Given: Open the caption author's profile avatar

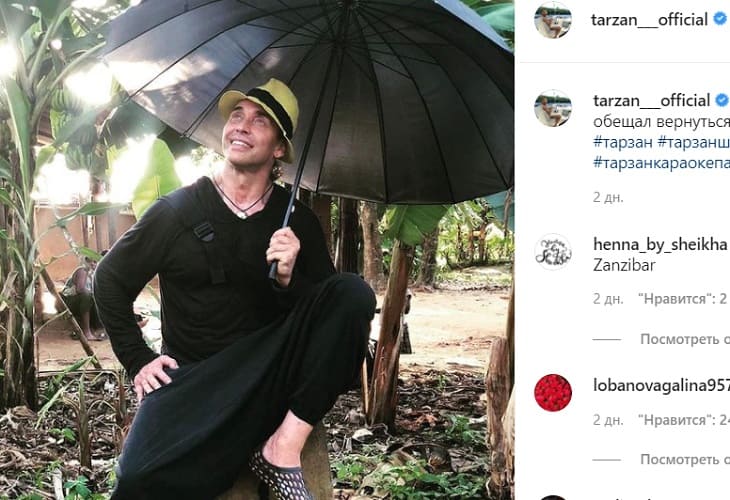Looking at the screenshot, I should tap(552, 108).
